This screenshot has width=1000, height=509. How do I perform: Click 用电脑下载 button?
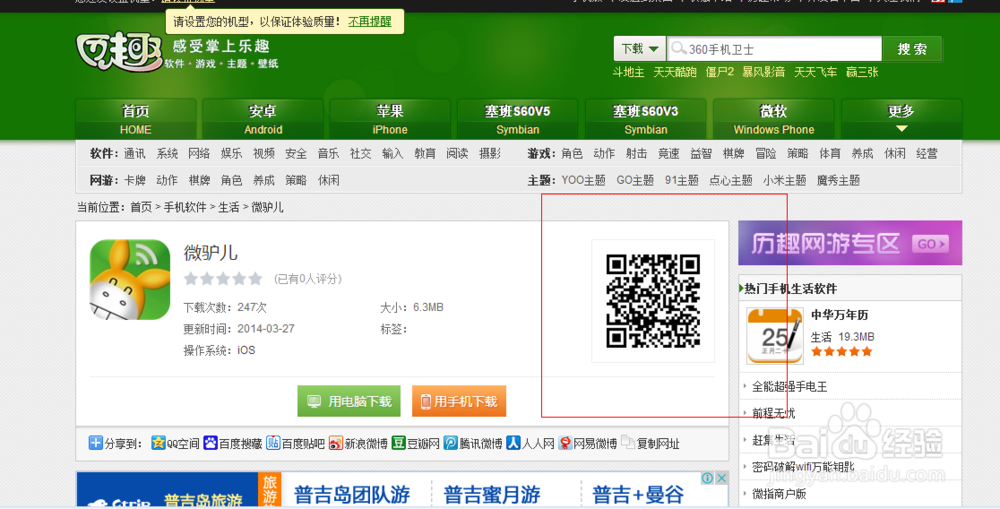[x=349, y=401]
